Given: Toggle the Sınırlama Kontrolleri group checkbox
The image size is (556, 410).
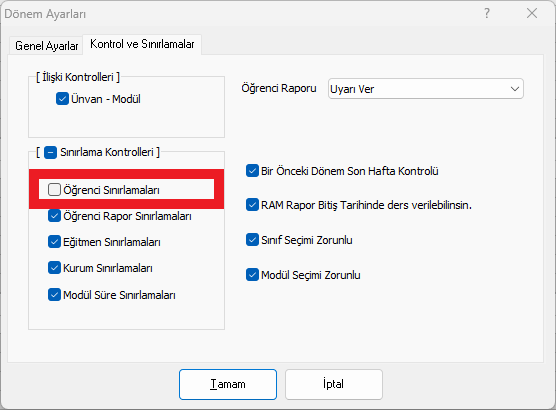Looking at the screenshot, I should 50,153.
